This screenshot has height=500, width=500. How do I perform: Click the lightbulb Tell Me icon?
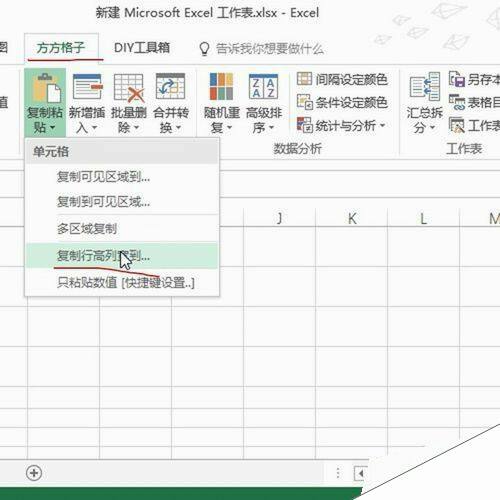(204, 49)
